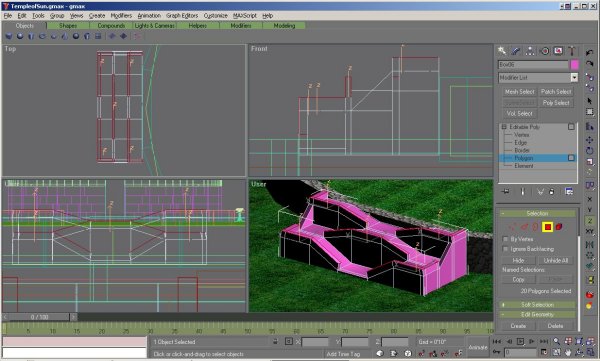The image size is (600, 361).
Task: Click the Undo arrow icon
Action: [590, 52]
